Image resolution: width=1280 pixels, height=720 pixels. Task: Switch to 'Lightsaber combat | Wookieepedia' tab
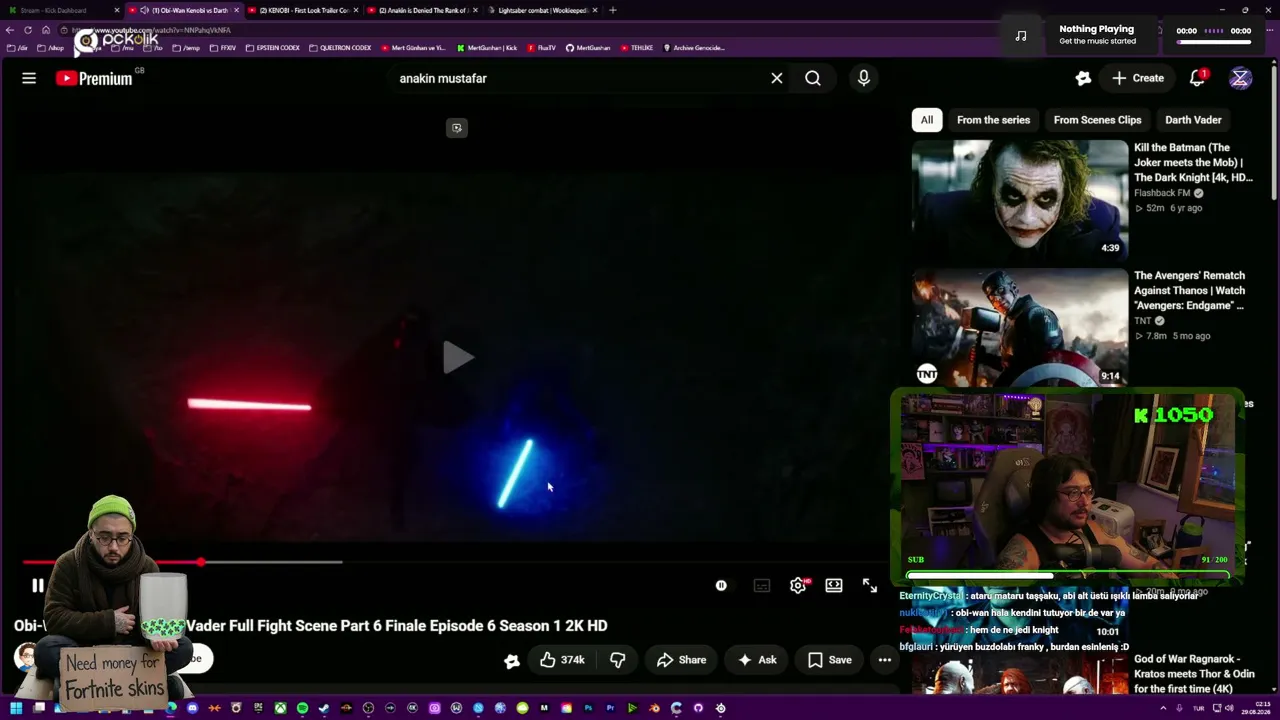(540, 10)
